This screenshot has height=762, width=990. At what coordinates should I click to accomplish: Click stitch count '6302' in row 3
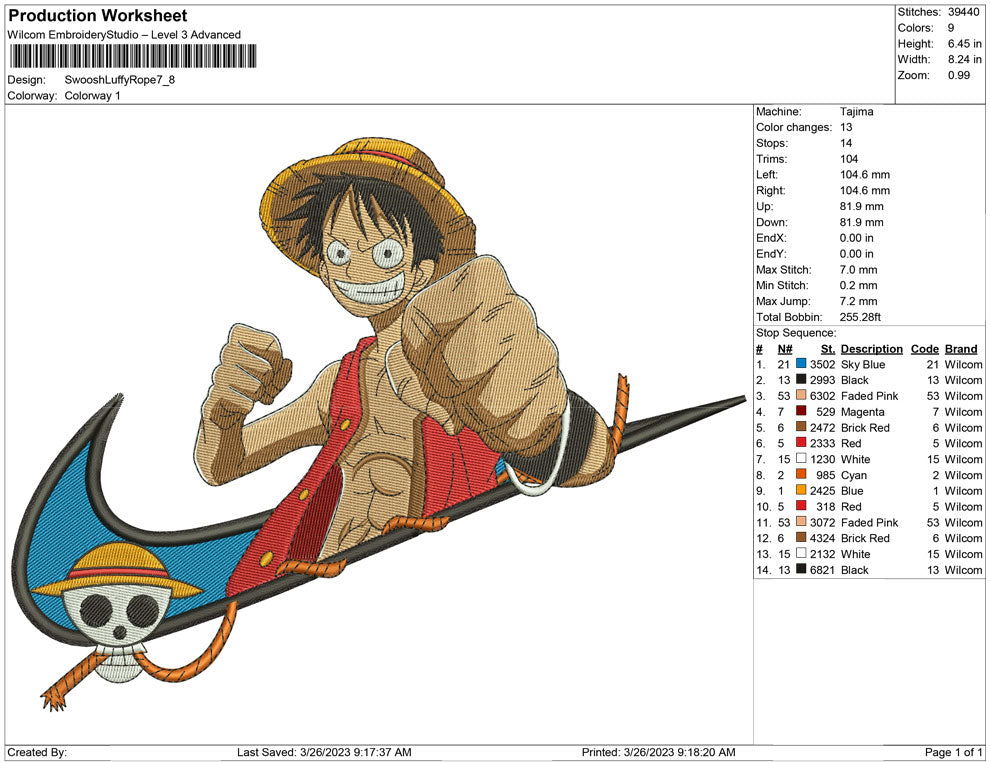(823, 396)
